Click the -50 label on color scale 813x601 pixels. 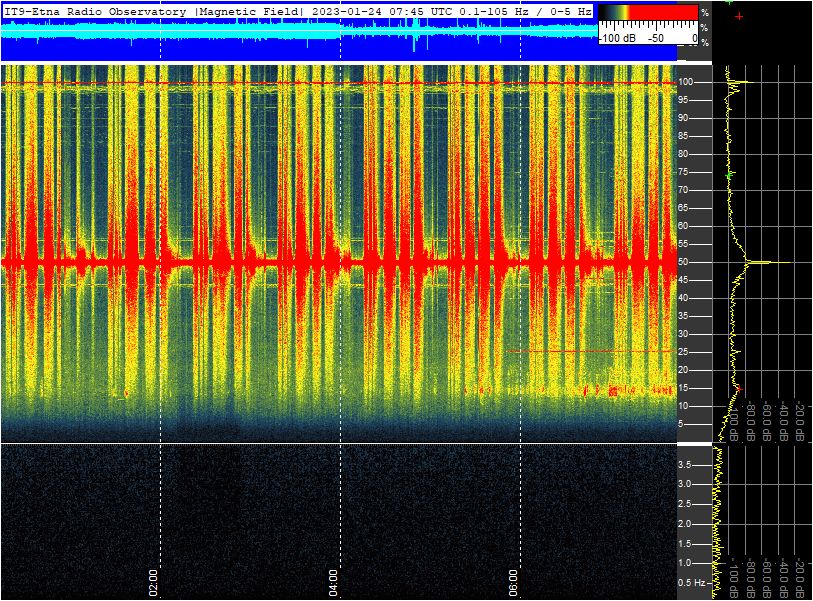656,38
